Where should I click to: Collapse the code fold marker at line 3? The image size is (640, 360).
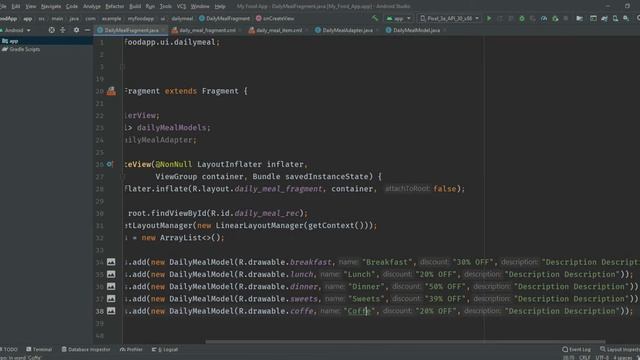pos(122,67)
